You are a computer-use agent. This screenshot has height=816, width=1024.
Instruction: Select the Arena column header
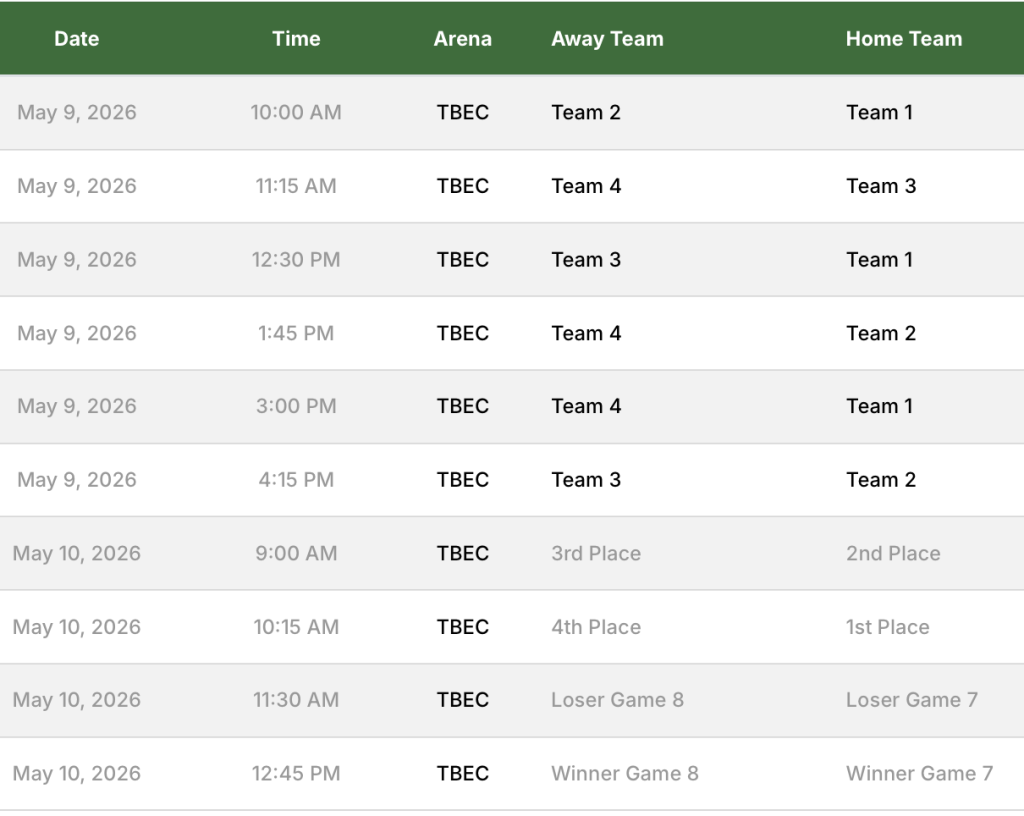pos(462,39)
